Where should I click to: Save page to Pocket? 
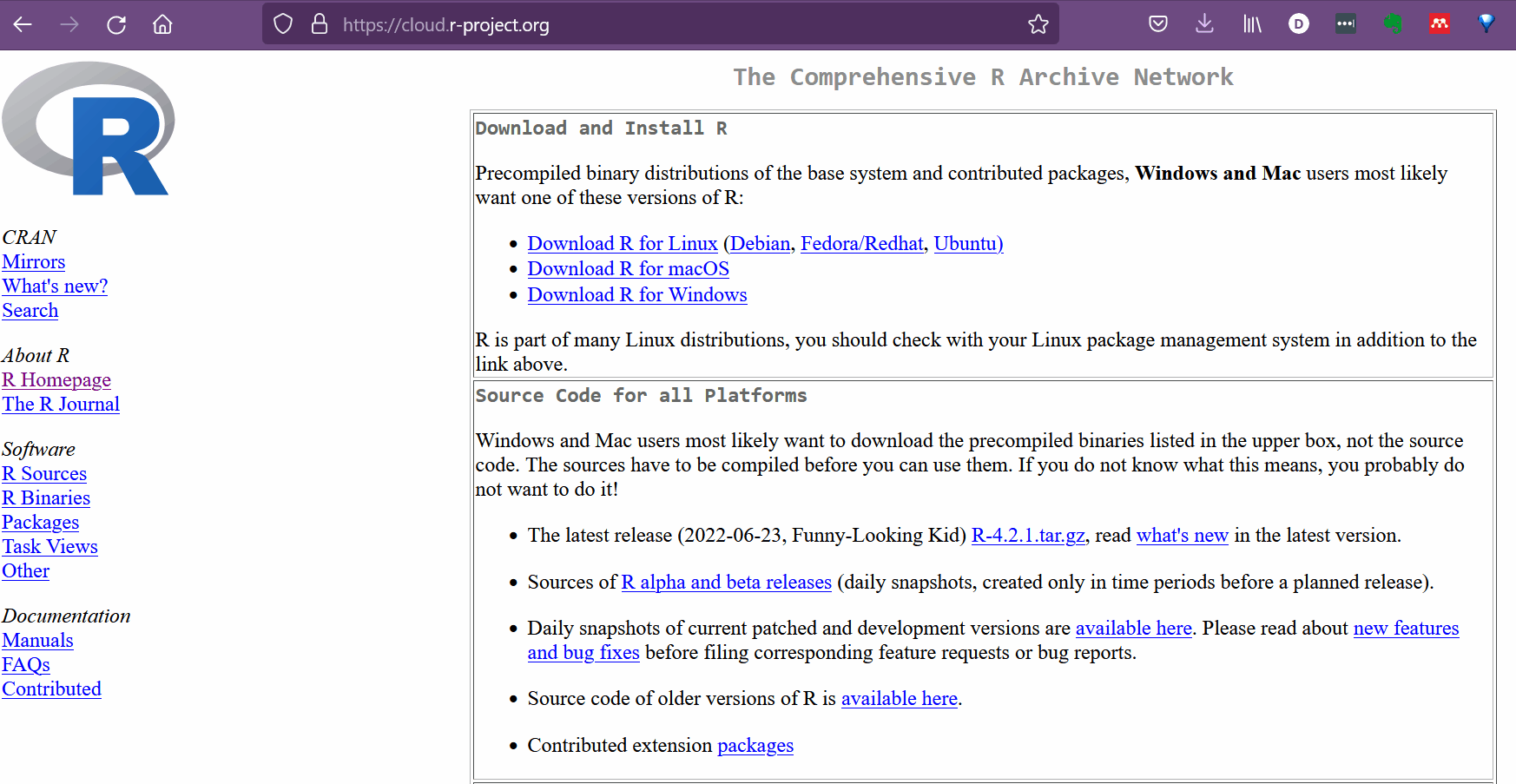[x=1158, y=24]
